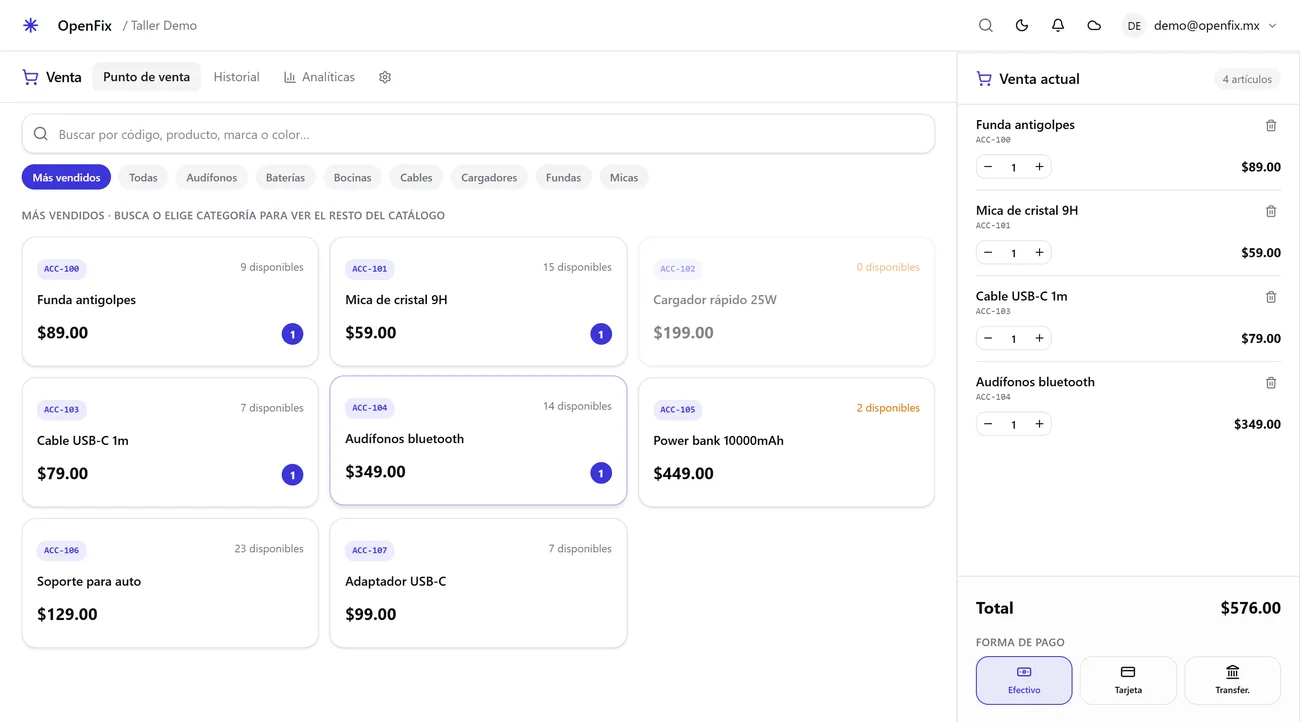Open the search icon in top bar
Image resolution: width=1300 pixels, height=722 pixels.
[x=985, y=26]
